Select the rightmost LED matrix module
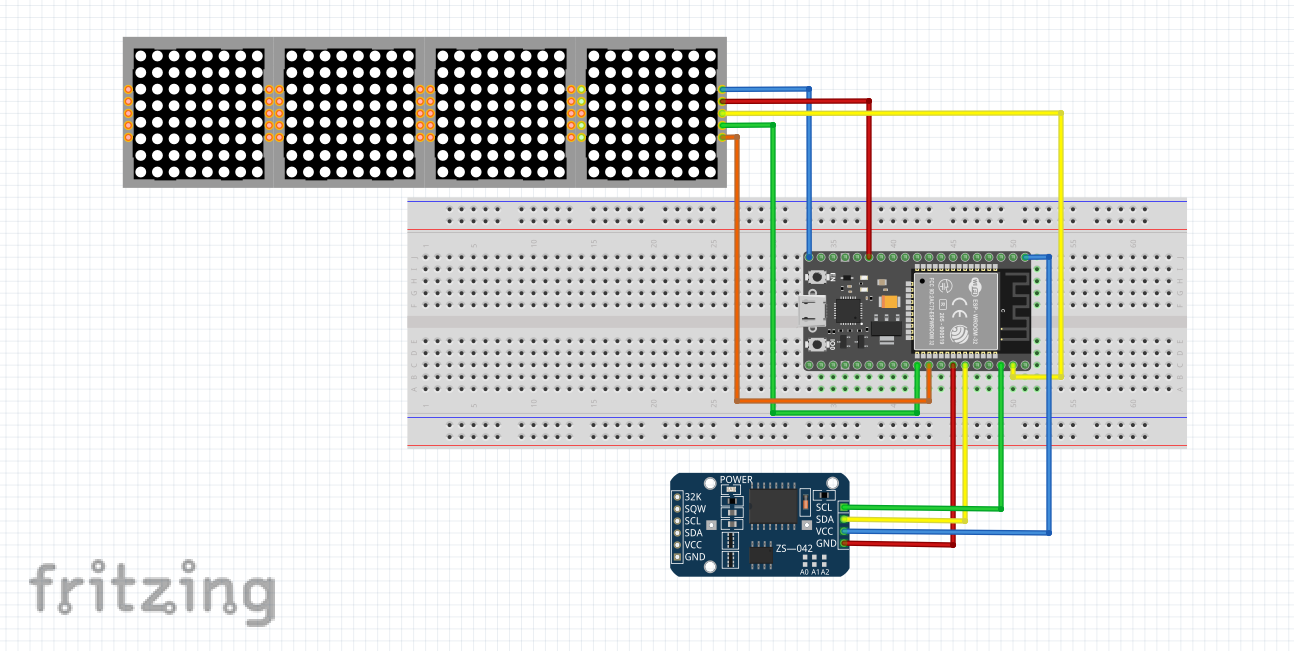The width and height of the screenshot is (1294, 651). pos(651,115)
